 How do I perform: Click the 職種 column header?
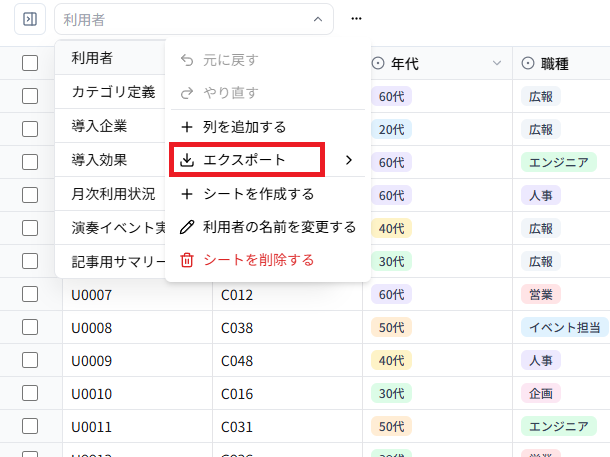[x=561, y=63]
